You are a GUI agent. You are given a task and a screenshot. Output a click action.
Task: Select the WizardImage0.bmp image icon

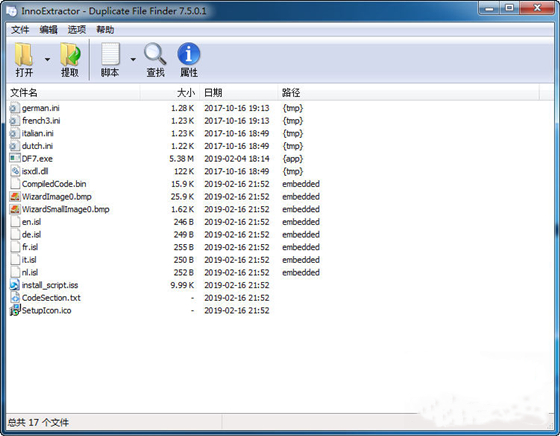coord(14,196)
